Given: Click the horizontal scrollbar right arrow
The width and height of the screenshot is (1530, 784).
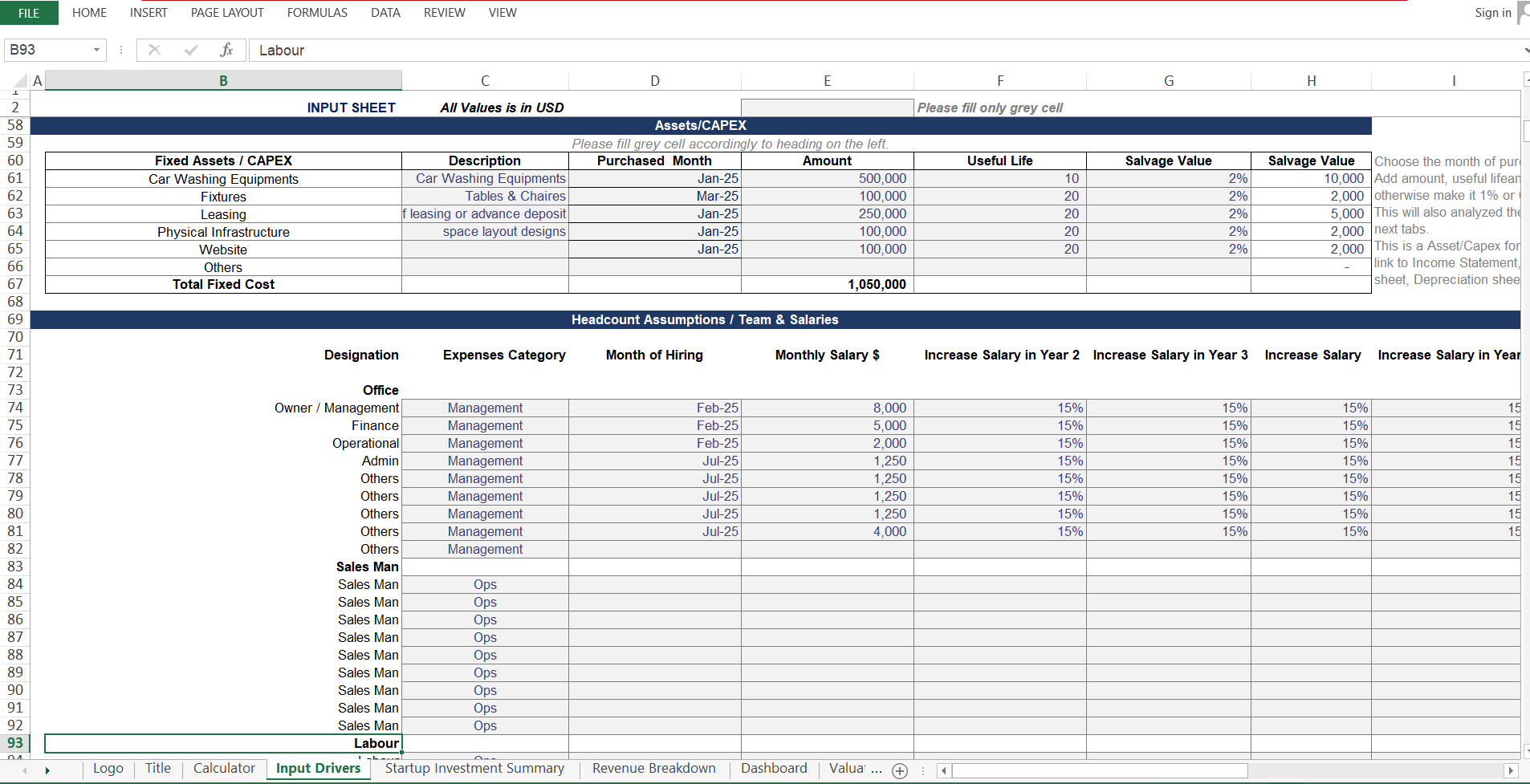Looking at the screenshot, I should tap(1510, 770).
